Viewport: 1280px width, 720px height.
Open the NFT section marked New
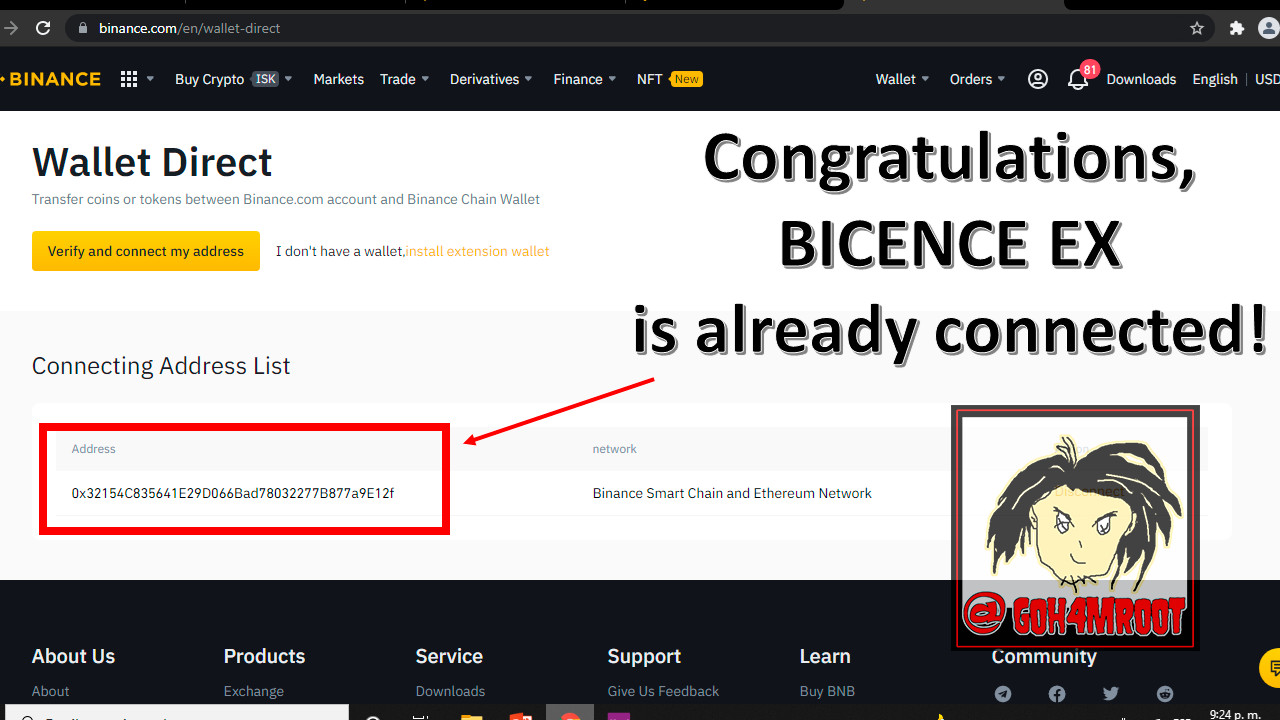point(670,79)
